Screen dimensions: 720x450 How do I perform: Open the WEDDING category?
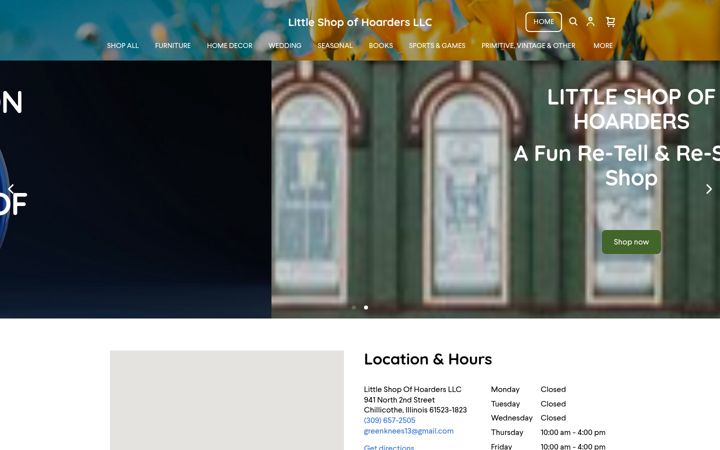(x=285, y=45)
